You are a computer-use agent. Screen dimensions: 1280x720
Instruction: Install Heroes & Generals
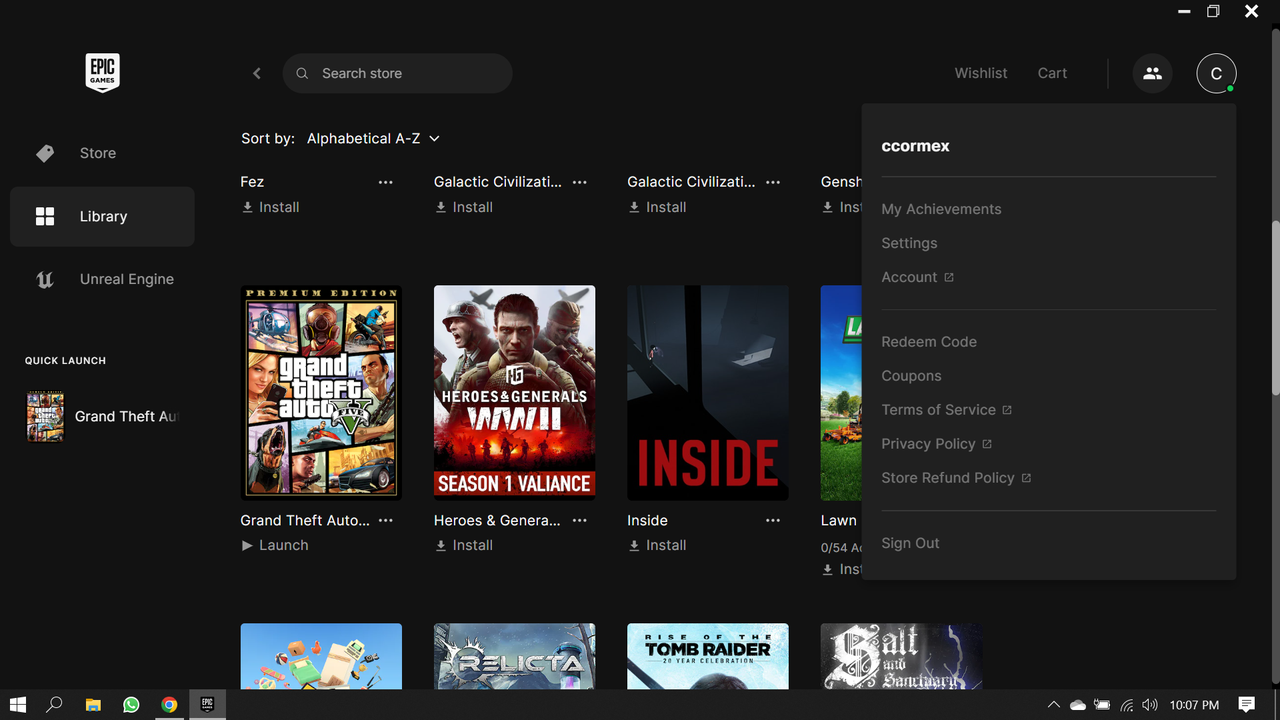[x=464, y=545]
